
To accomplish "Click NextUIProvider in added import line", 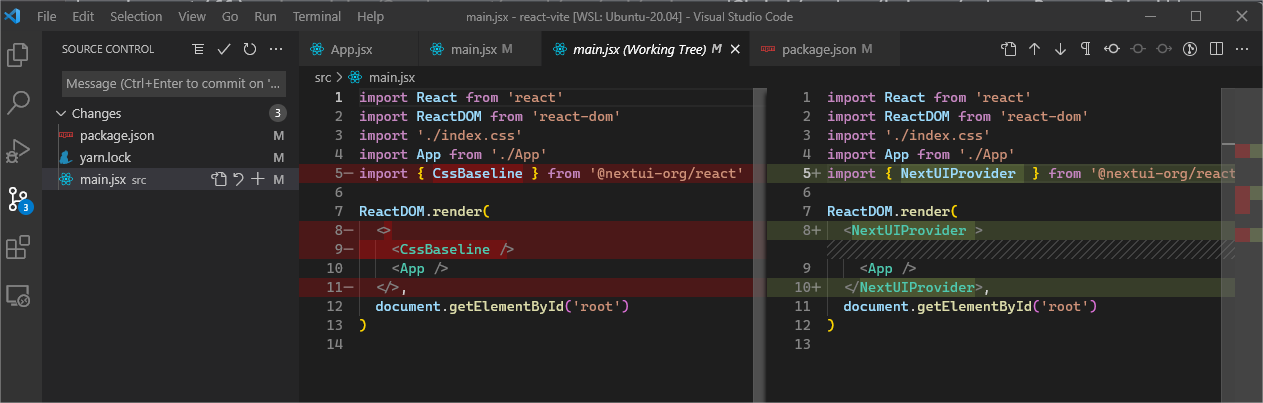I will 958,174.
